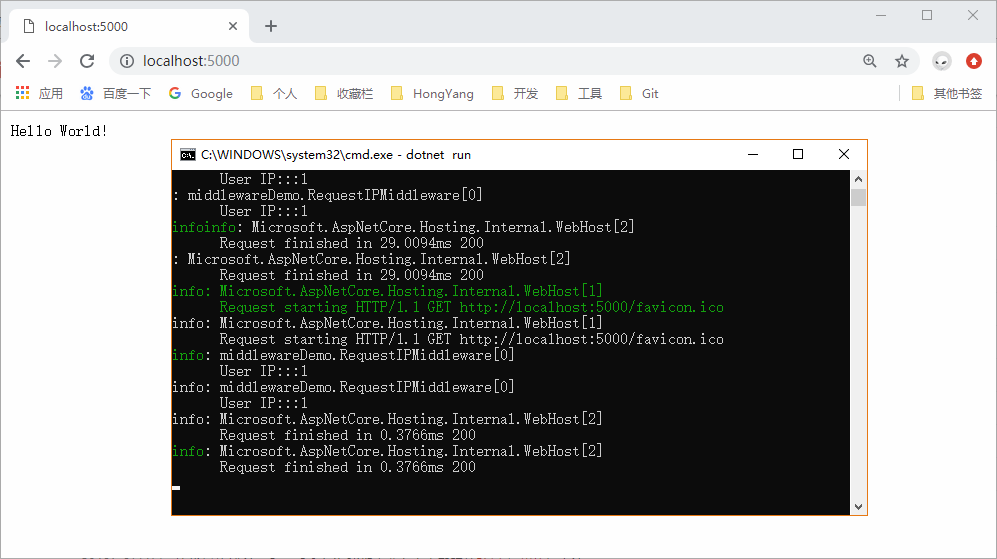Image resolution: width=997 pixels, height=559 pixels.
Task: Maximize the cmd.exe window
Action: 798,155
